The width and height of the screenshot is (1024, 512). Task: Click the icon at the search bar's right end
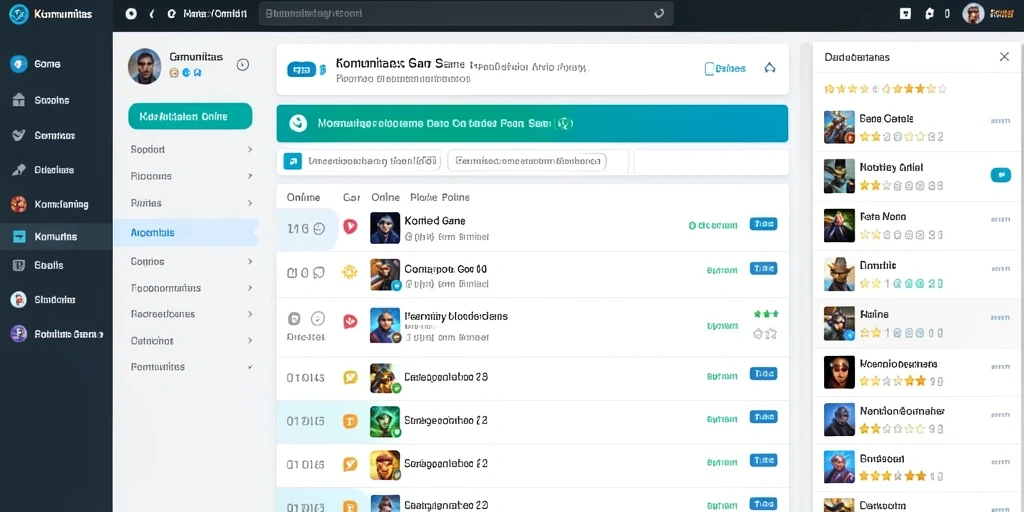pos(659,13)
